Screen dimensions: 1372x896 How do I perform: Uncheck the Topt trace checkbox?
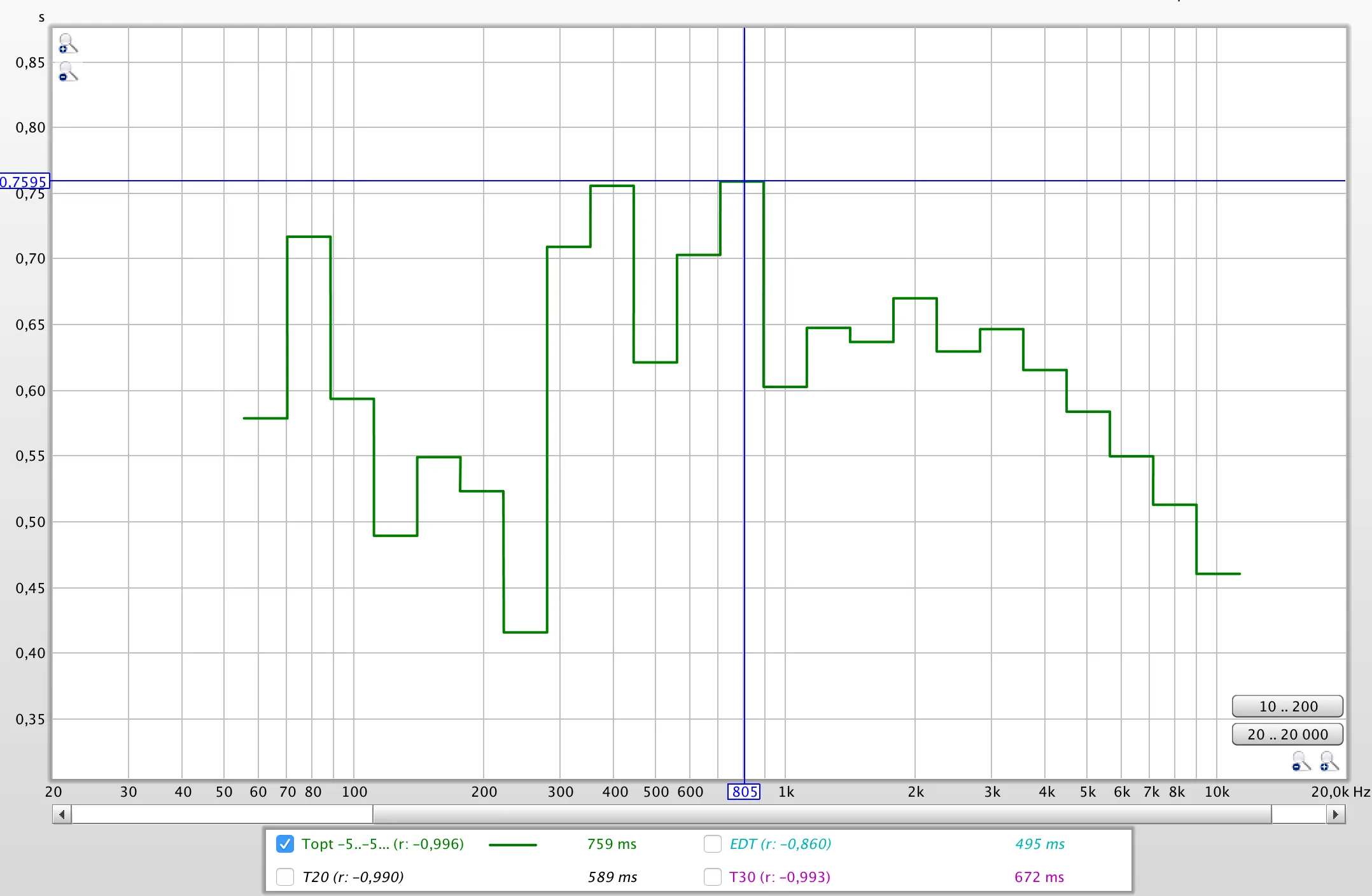point(285,844)
